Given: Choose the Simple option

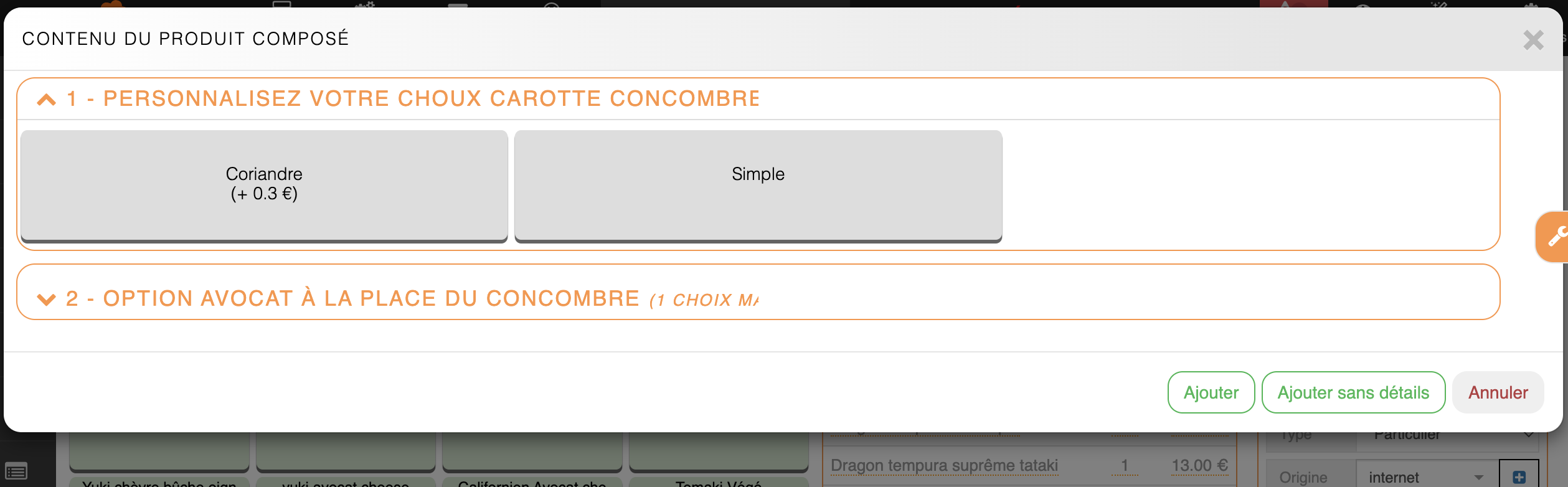Looking at the screenshot, I should 758,184.
